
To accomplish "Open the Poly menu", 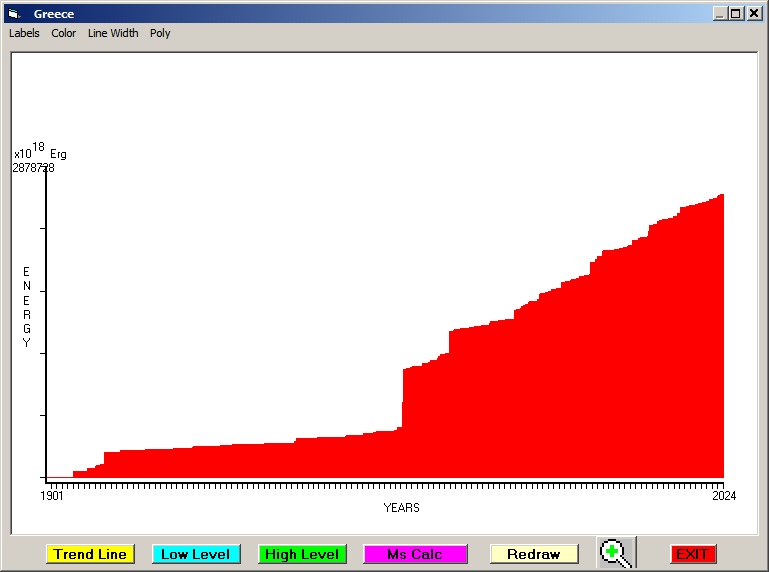I will pyautogui.click(x=160, y=33).
